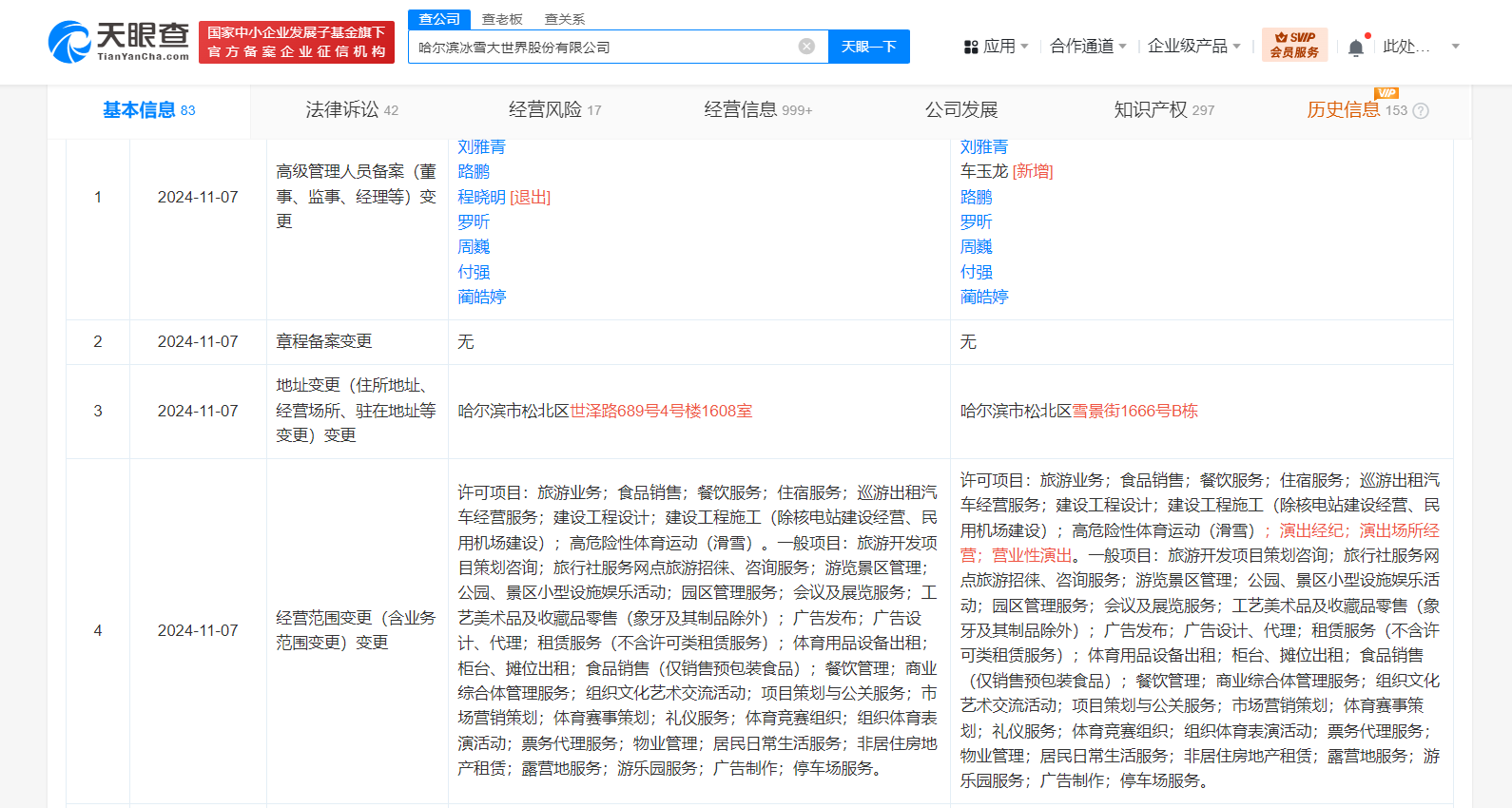Open the 法律诉讼 tab
1512x808 pixels.
click(x=351, y=110)
